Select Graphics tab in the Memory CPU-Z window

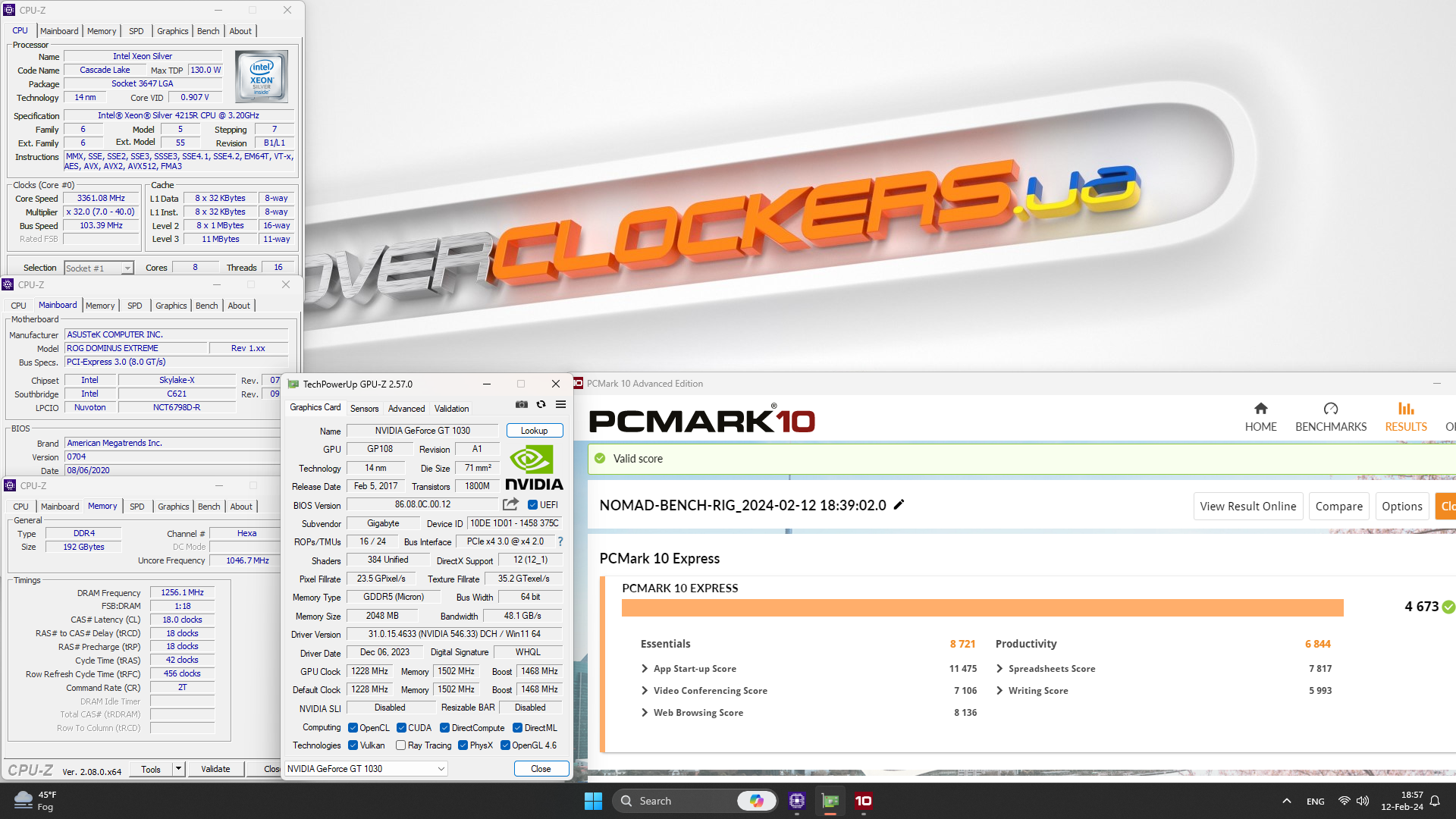pyautogui.click(x=173, y=507)
